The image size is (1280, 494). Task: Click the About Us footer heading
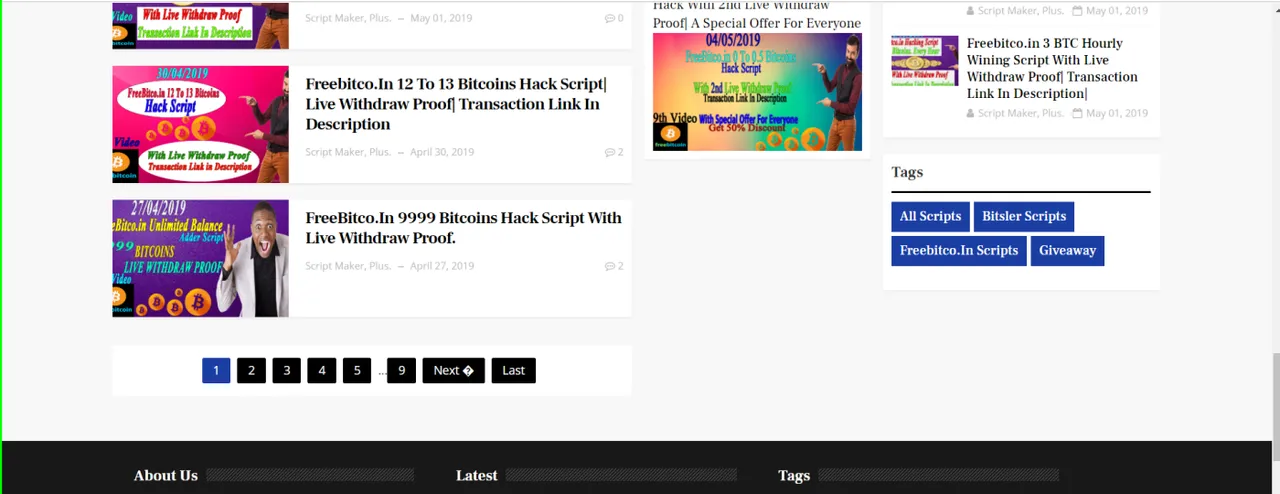click(x=166, y=476)
